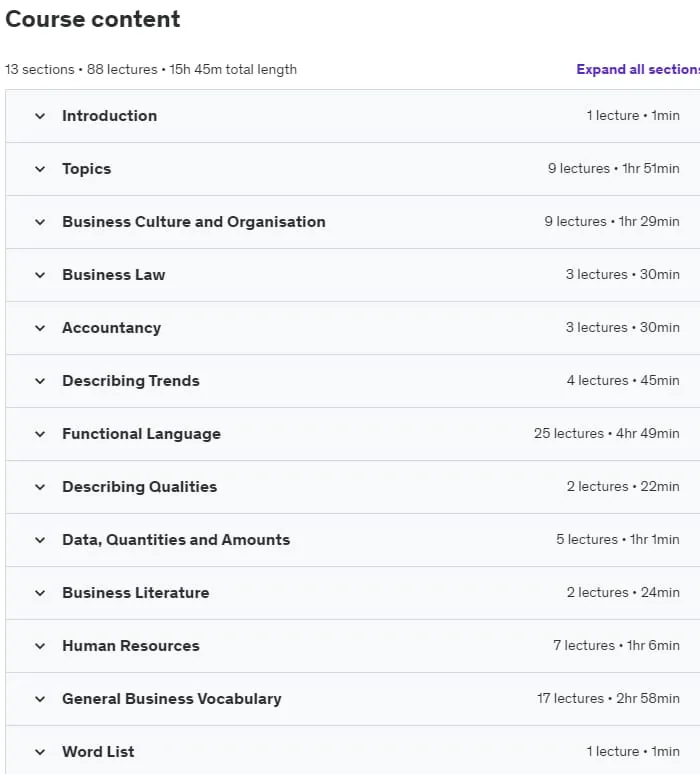Click the Business Law 3 lectures summary

pos(622,274)
